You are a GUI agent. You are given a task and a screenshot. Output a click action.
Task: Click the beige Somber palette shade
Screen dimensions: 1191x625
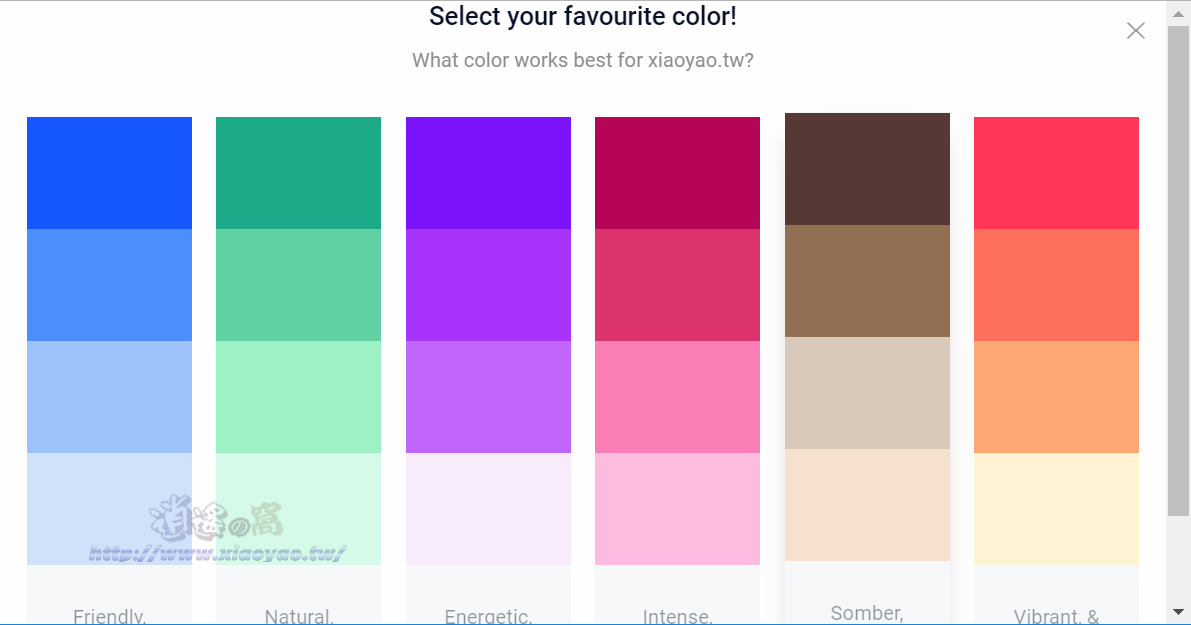click(867, 393)
